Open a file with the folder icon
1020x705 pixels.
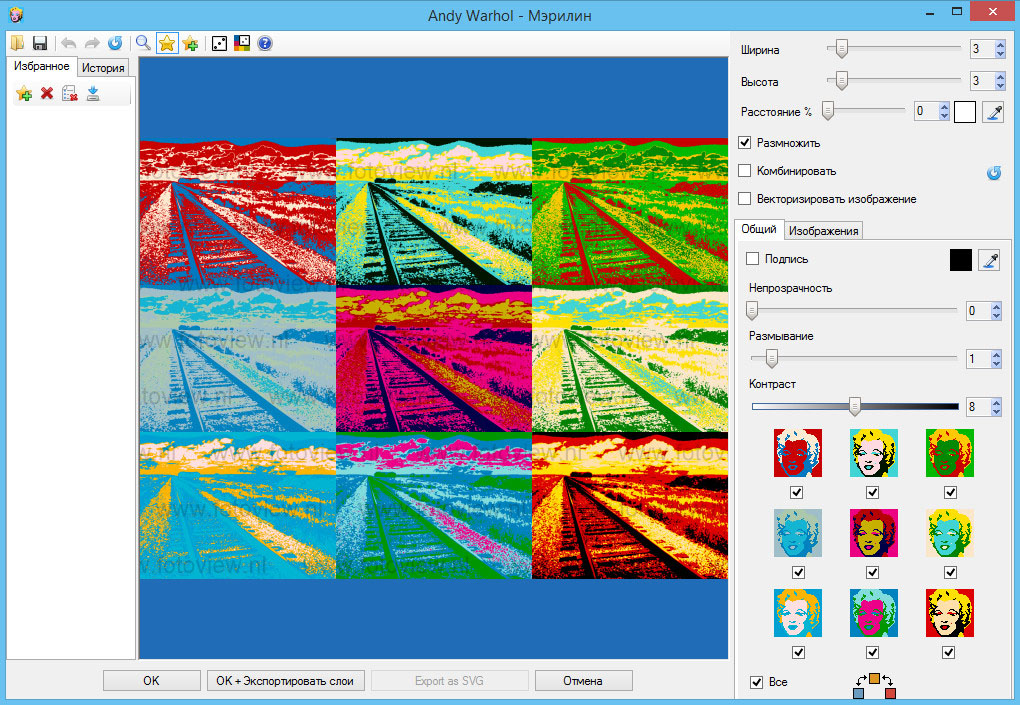point(18,44)
